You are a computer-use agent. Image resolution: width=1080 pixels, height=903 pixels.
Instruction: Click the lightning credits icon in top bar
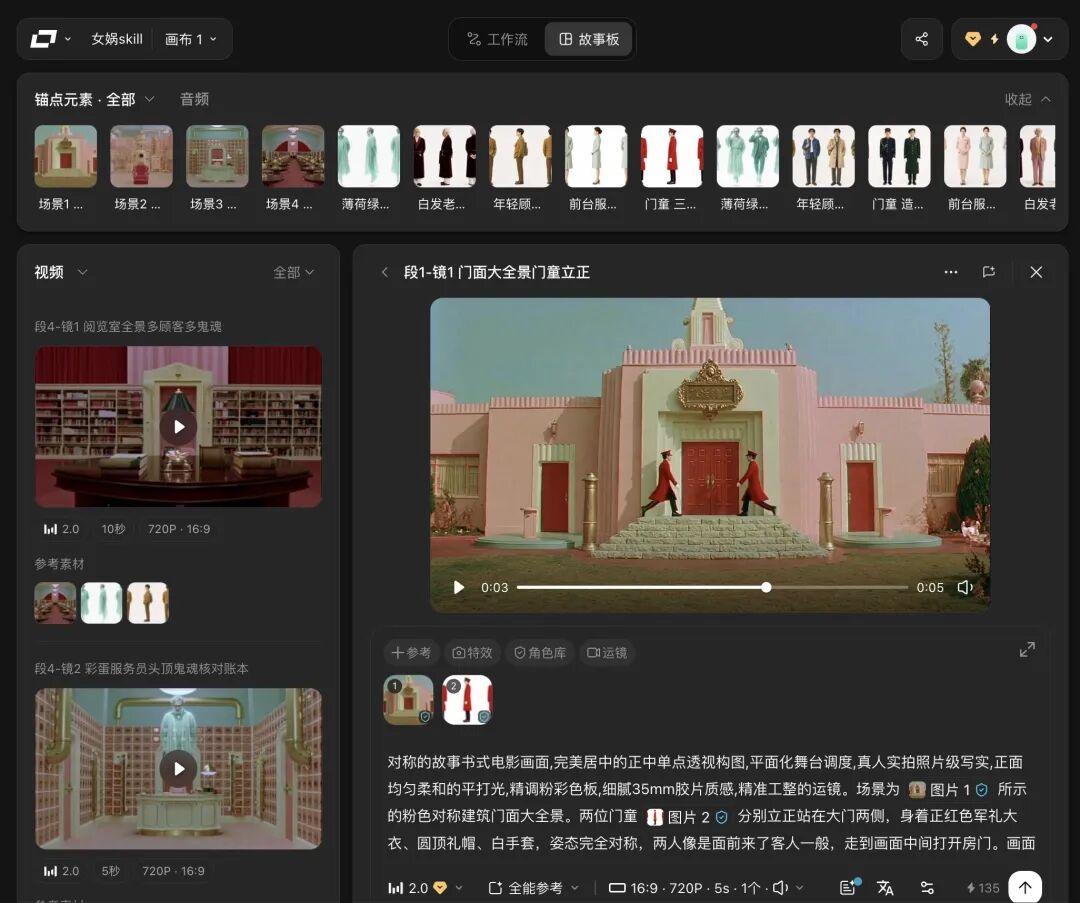click(x=994, y=39)
